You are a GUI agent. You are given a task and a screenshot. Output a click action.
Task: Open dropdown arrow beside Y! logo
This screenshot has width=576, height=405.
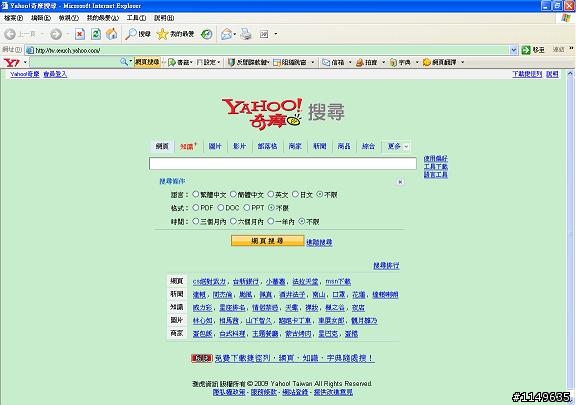click(x=25, y=62)
